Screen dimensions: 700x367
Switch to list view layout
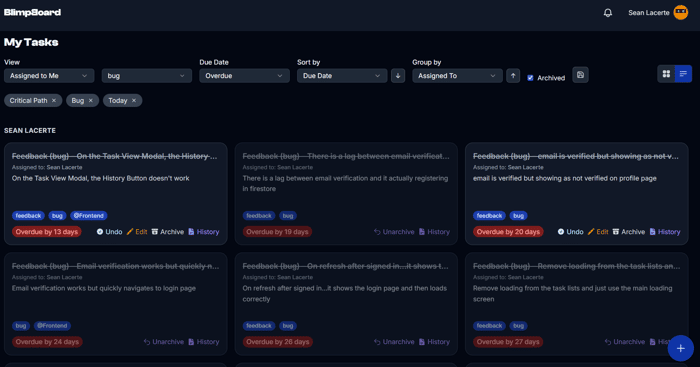(683, 74)
